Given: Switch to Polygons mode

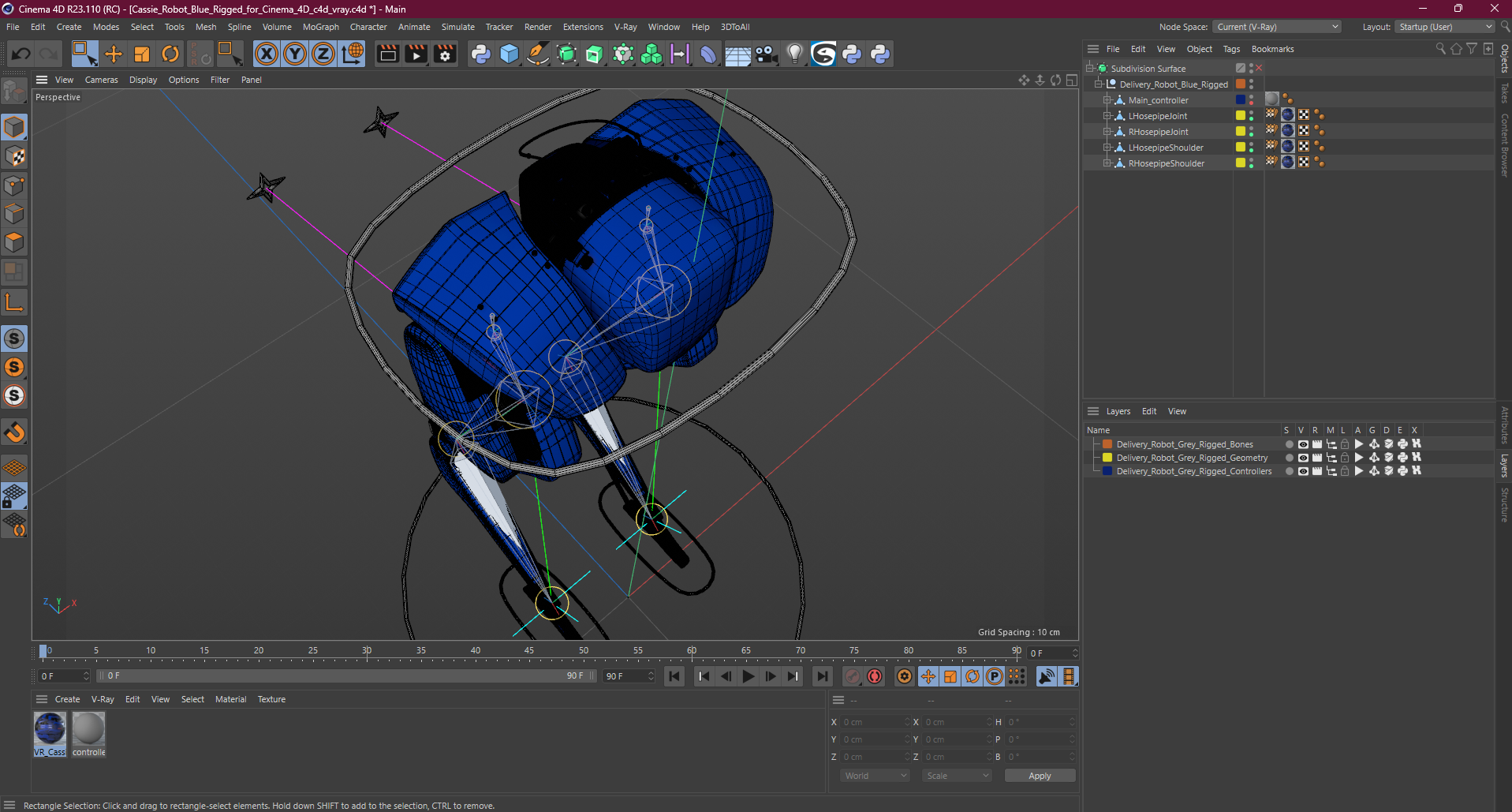Looking at the screenshot, I should tap(14, 242).
